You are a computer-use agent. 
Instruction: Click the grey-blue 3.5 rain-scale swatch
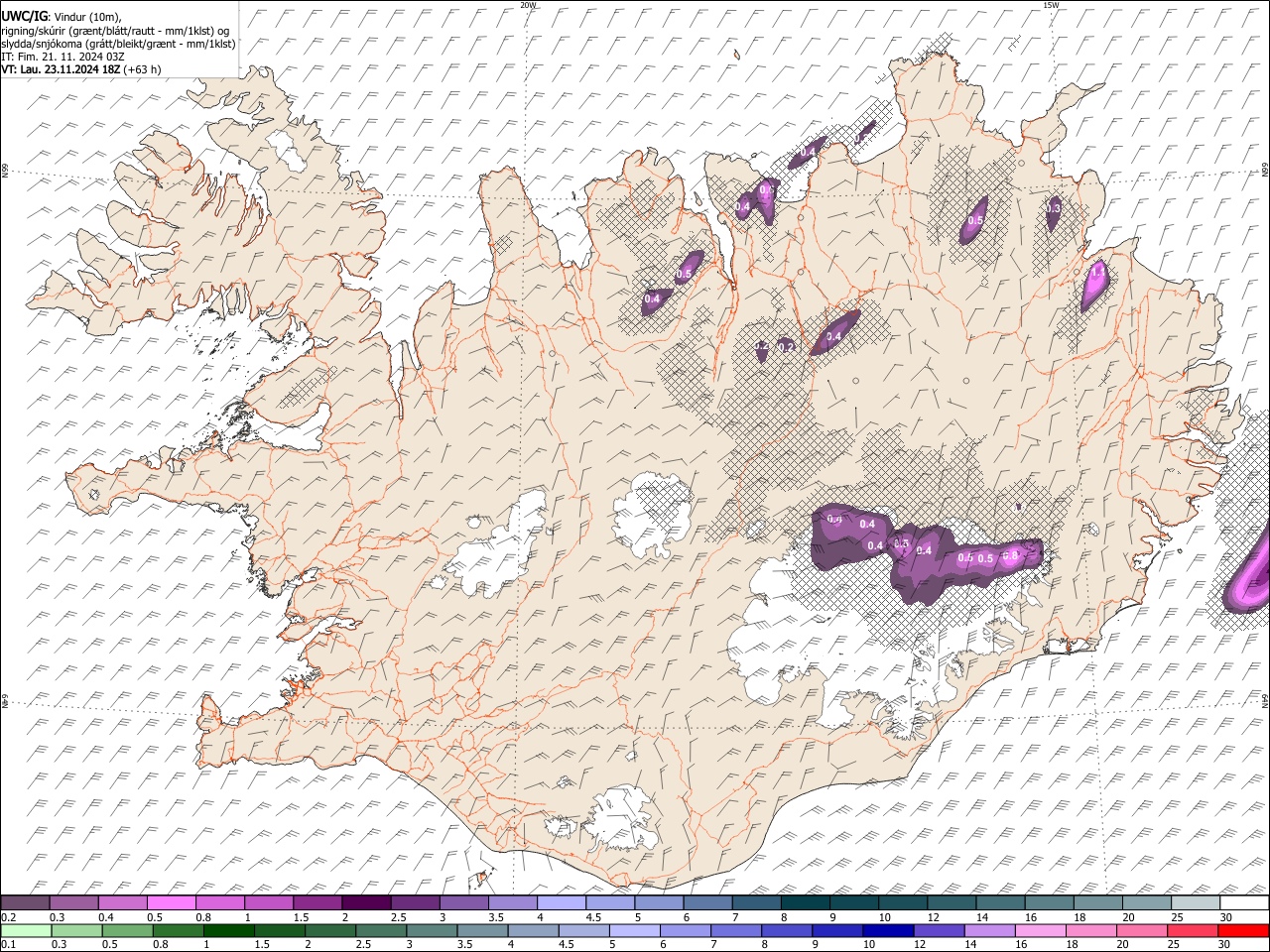coord(482,930)
